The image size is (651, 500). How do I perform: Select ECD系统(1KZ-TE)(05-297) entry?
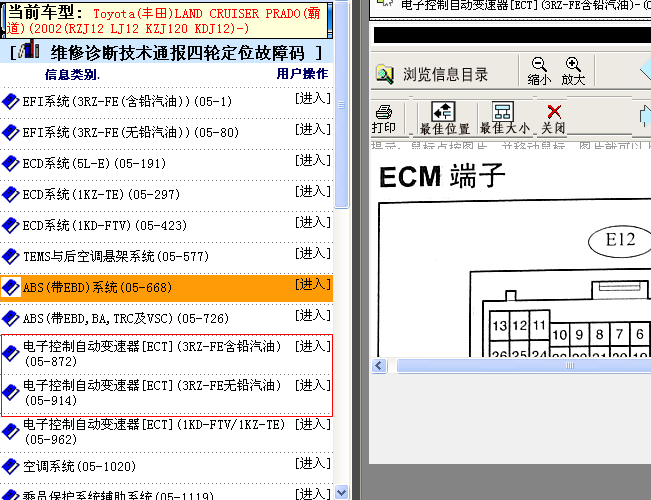101,195
